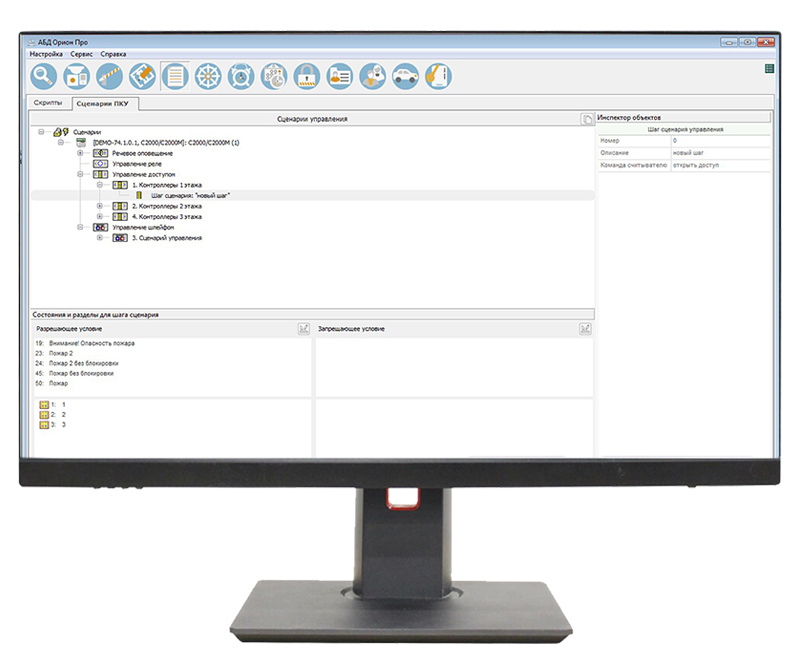Switch to the Скрипты tab
This screenshot has width=799, height=667.
[49, 103]
